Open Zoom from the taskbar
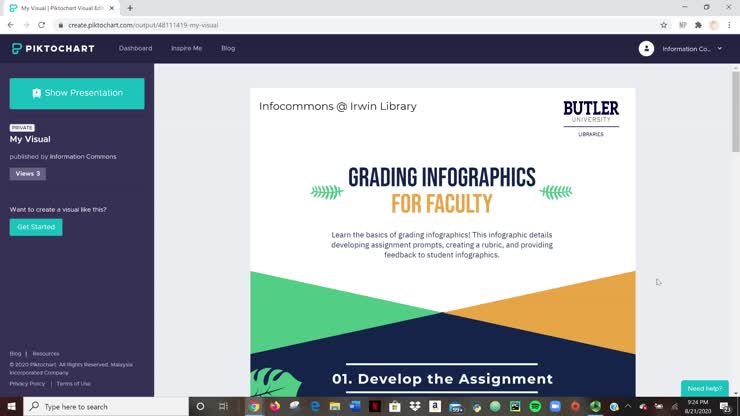 pyautogui.click(x=555, y=407)
